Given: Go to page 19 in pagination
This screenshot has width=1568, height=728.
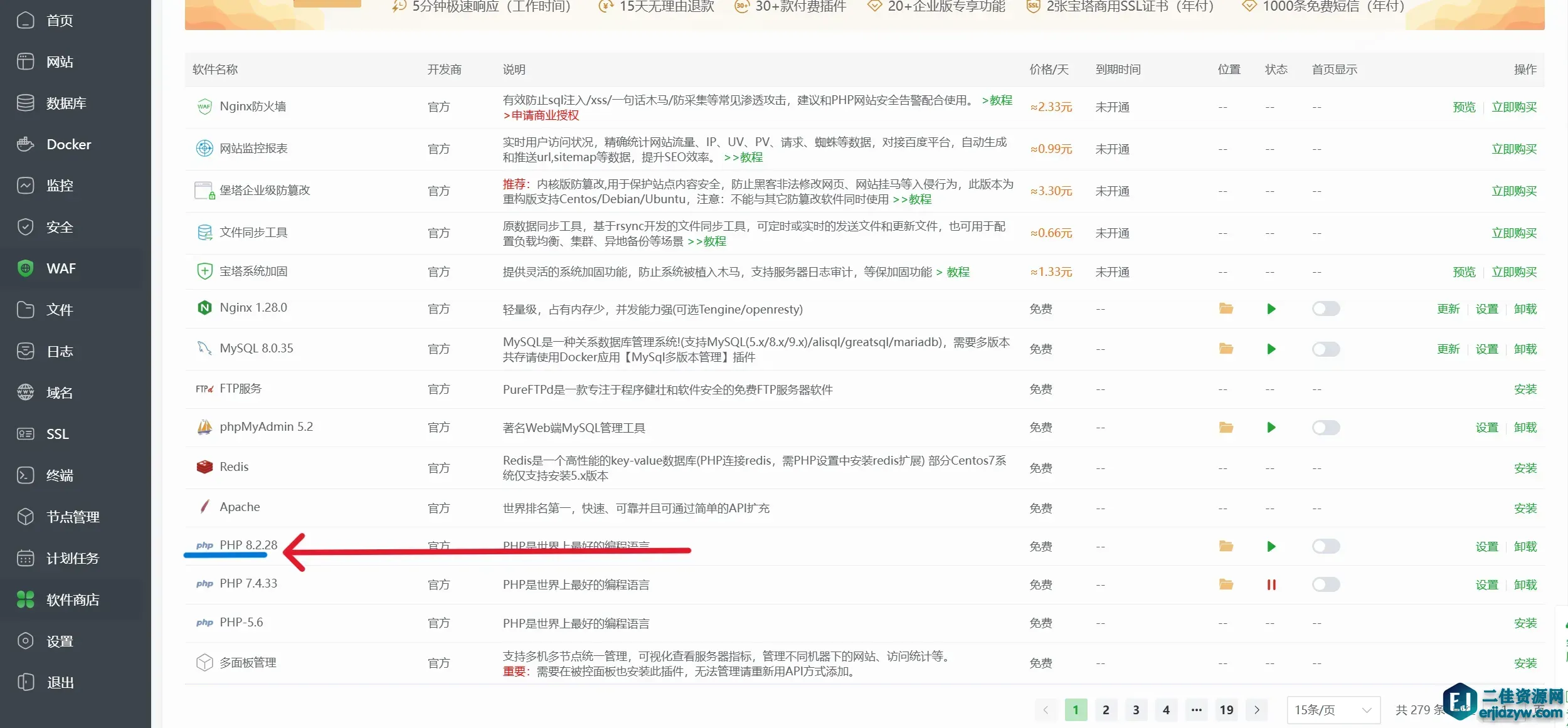Looking at the screenshot, I should coord(1226,710).
